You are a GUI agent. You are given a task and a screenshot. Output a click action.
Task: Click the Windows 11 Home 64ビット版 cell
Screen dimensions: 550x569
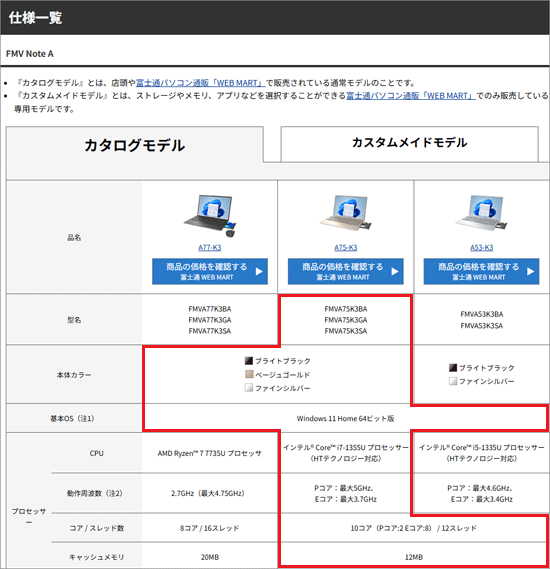point(345,418)
